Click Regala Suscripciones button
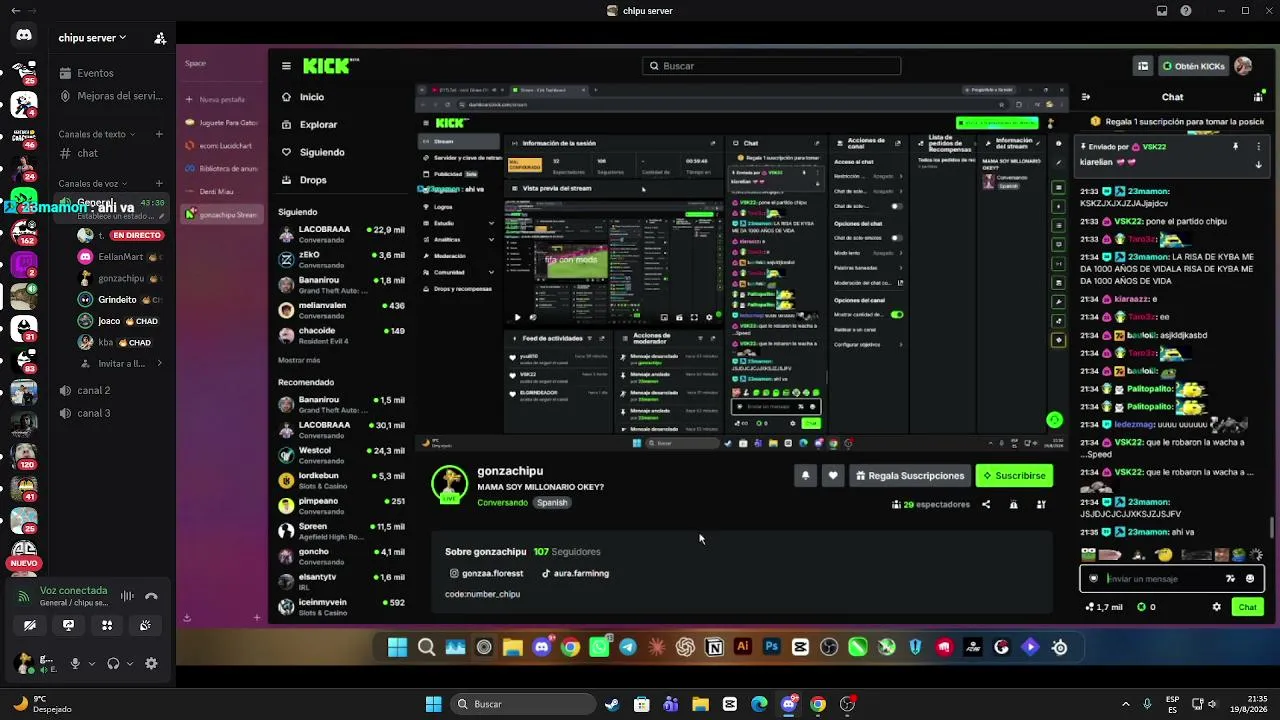Image resolution: width=1280 pixels, height=720 pixels. point(910,476)
